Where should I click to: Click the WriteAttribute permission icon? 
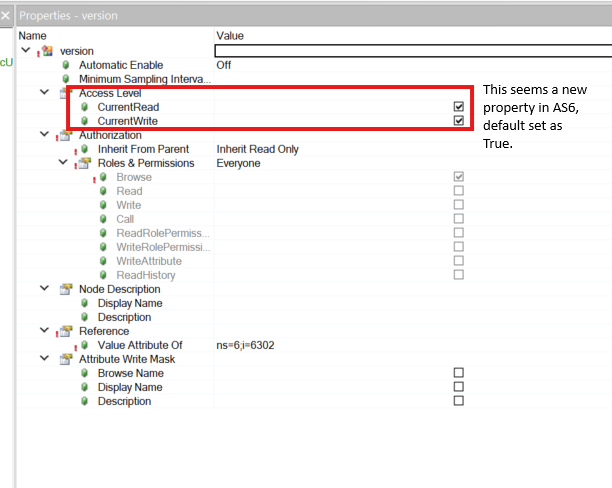coord(103,261)
